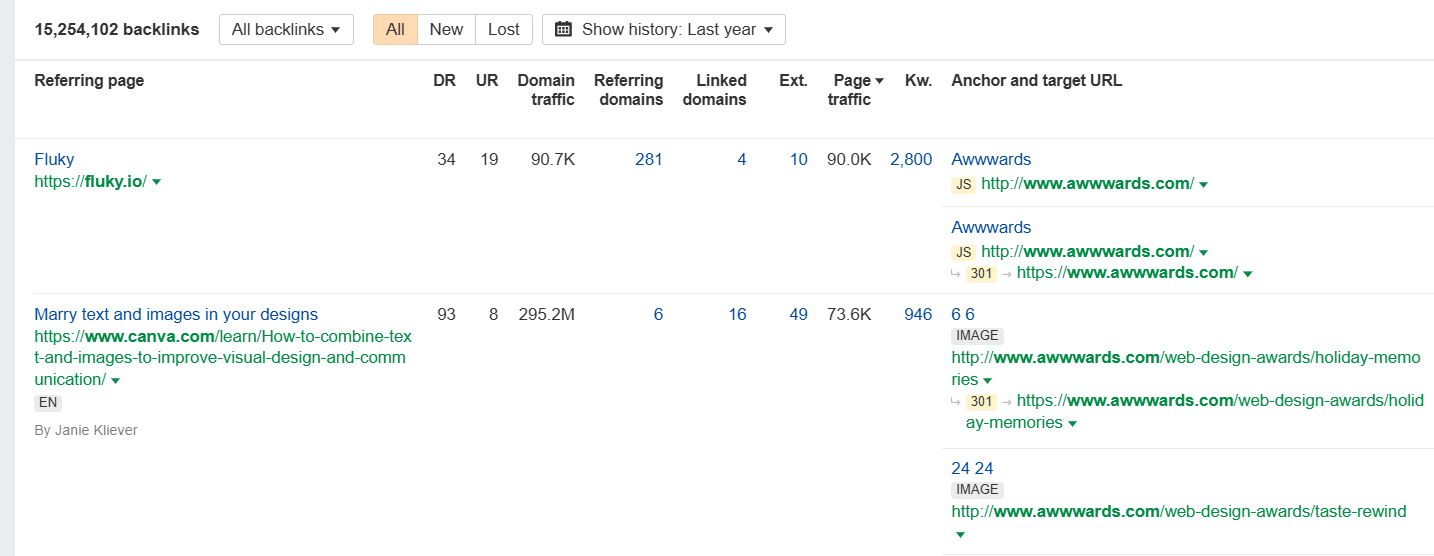Click DR value 34 for Fluky

click(x=446, y=159)
